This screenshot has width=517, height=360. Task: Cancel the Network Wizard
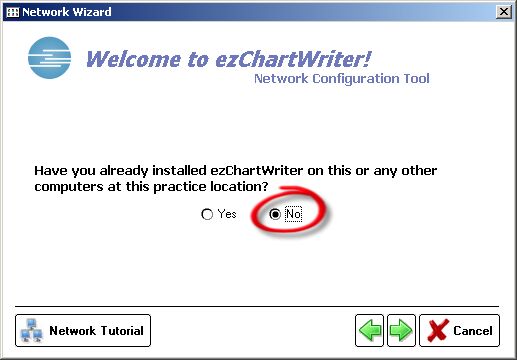(x=459, y=331)
